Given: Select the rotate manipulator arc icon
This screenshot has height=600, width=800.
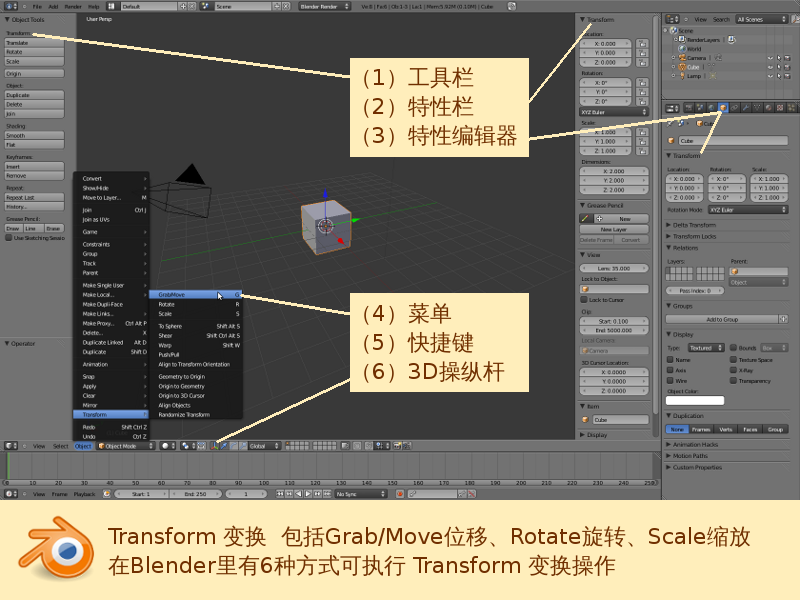Looking at the screenshot, I should 234,446.
